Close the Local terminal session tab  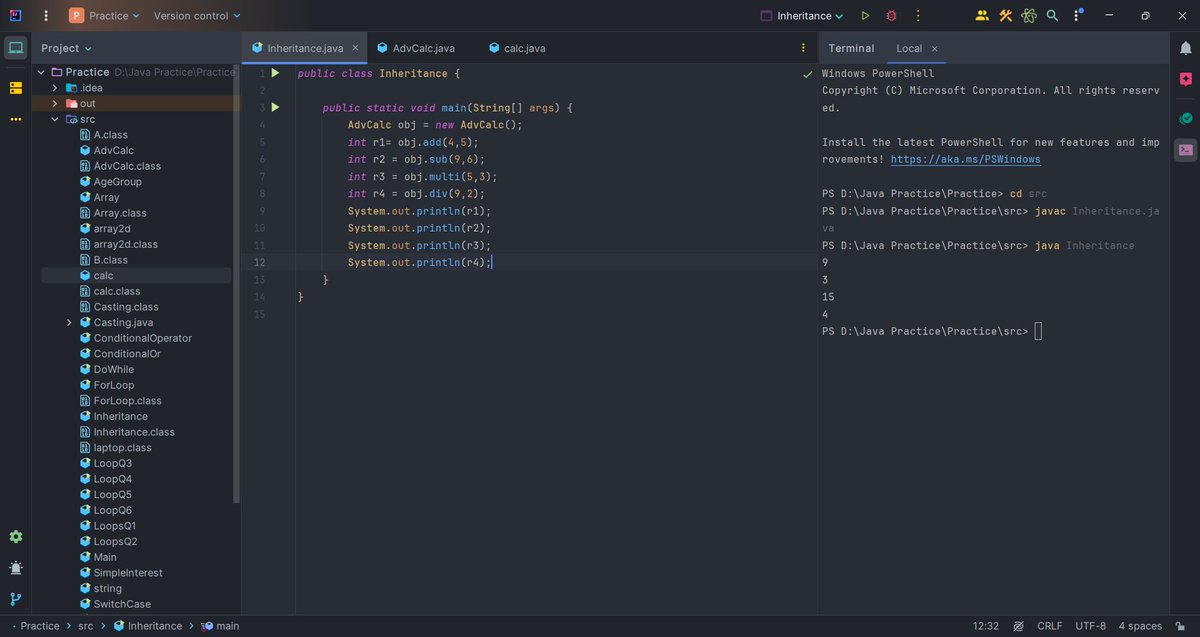(934, 48)
